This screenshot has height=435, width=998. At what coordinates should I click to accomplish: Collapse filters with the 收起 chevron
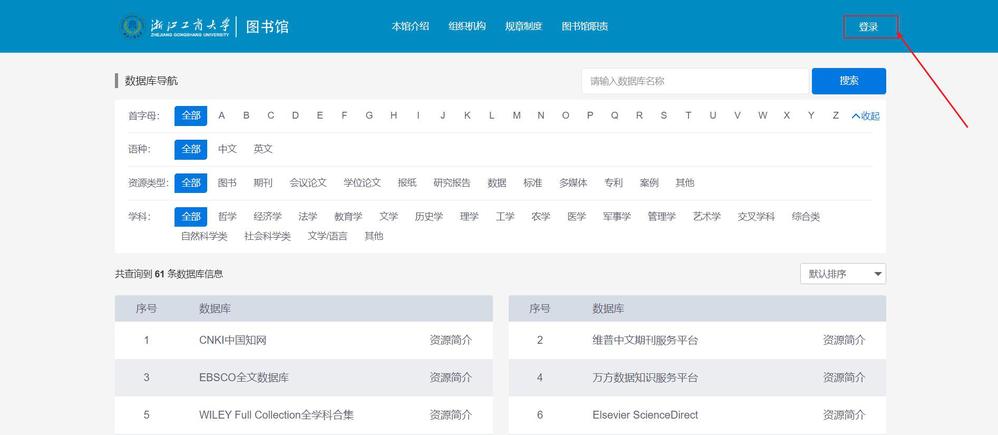tap(865, 116)
